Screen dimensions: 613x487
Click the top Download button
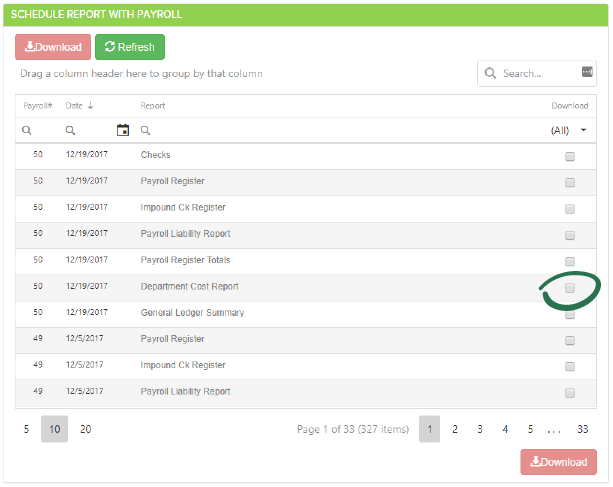[x=53, y=47]
